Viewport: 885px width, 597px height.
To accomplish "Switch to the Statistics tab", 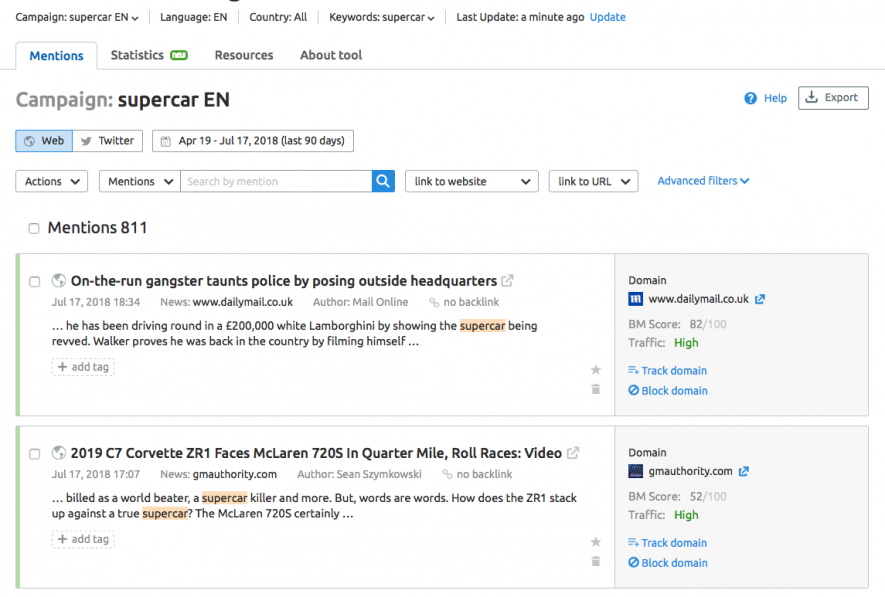I will (x=149, y=55).
